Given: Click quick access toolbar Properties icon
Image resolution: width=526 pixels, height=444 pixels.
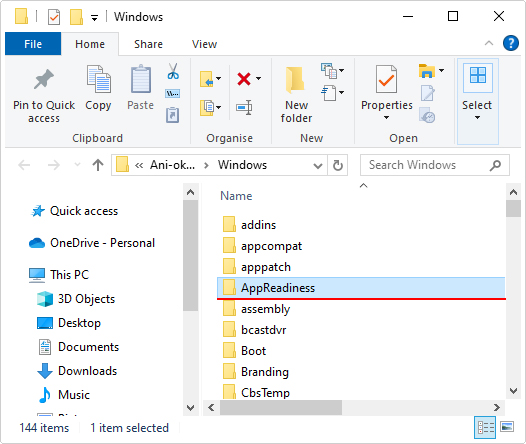Looking at the screenshot, I should tap(54, 16).
